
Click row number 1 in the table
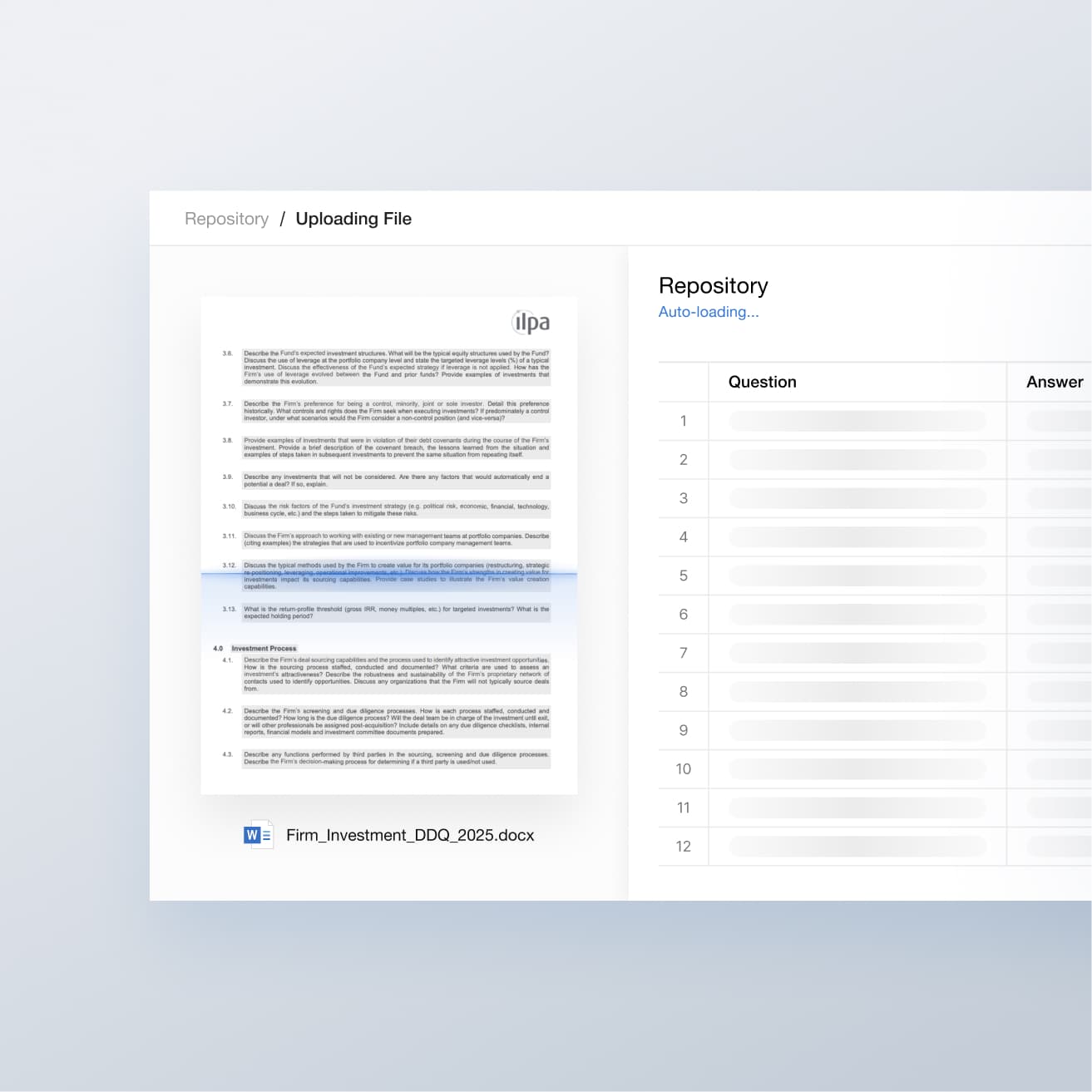pos(683,421)
